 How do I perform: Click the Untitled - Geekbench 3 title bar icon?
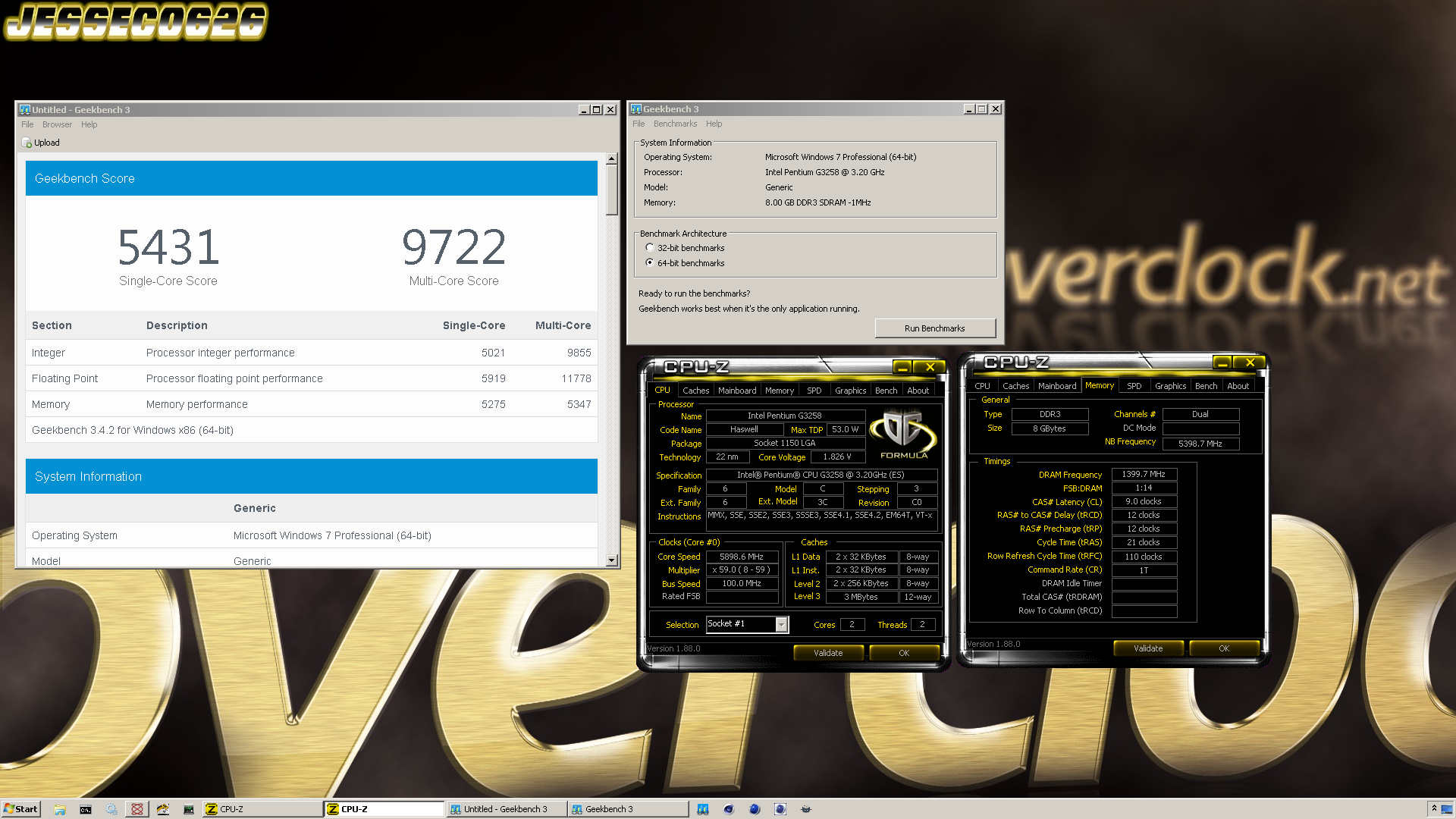pyautogui.click(x=25, y=110)
